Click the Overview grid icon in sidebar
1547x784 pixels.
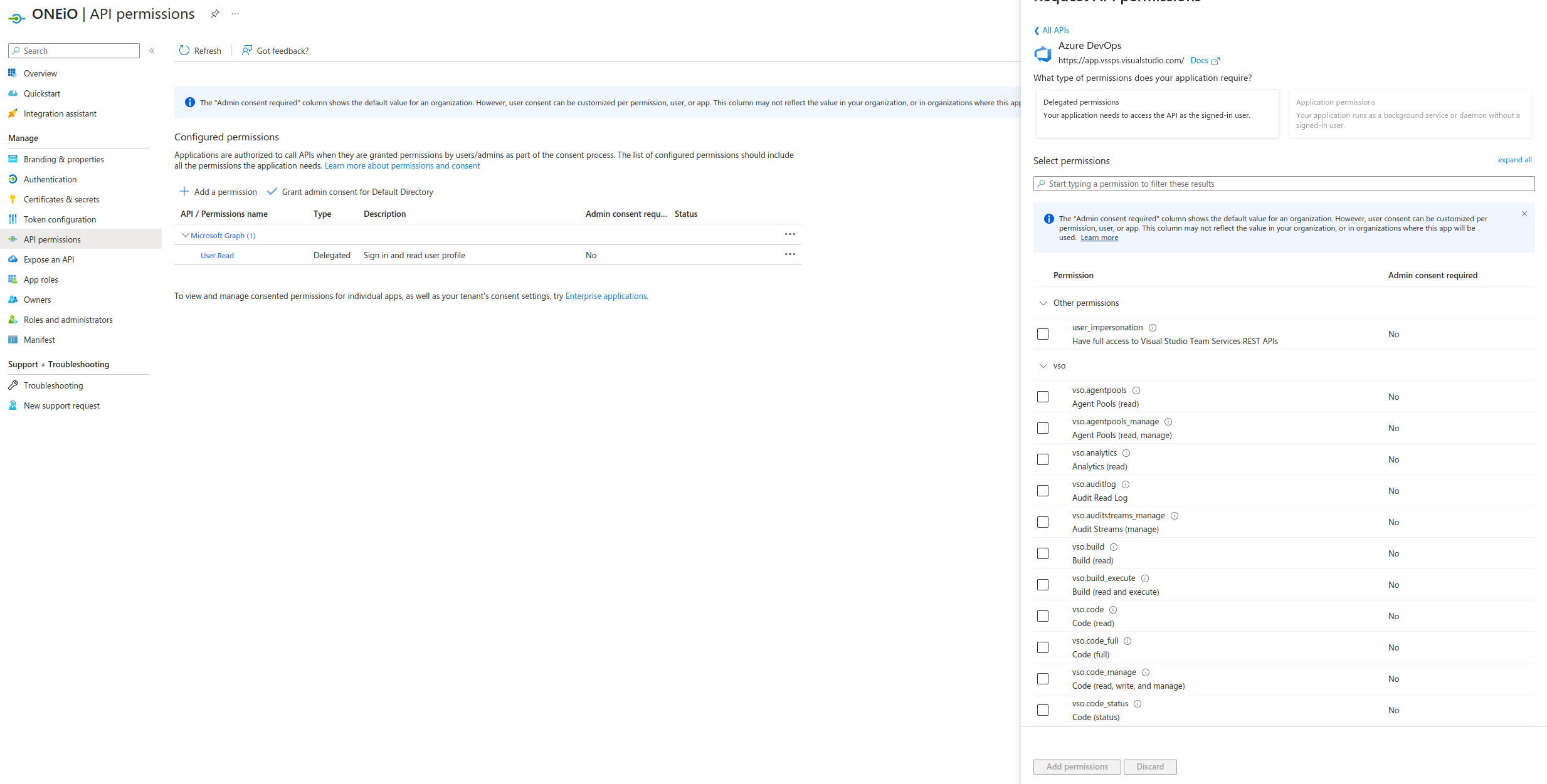coord(13,73)
